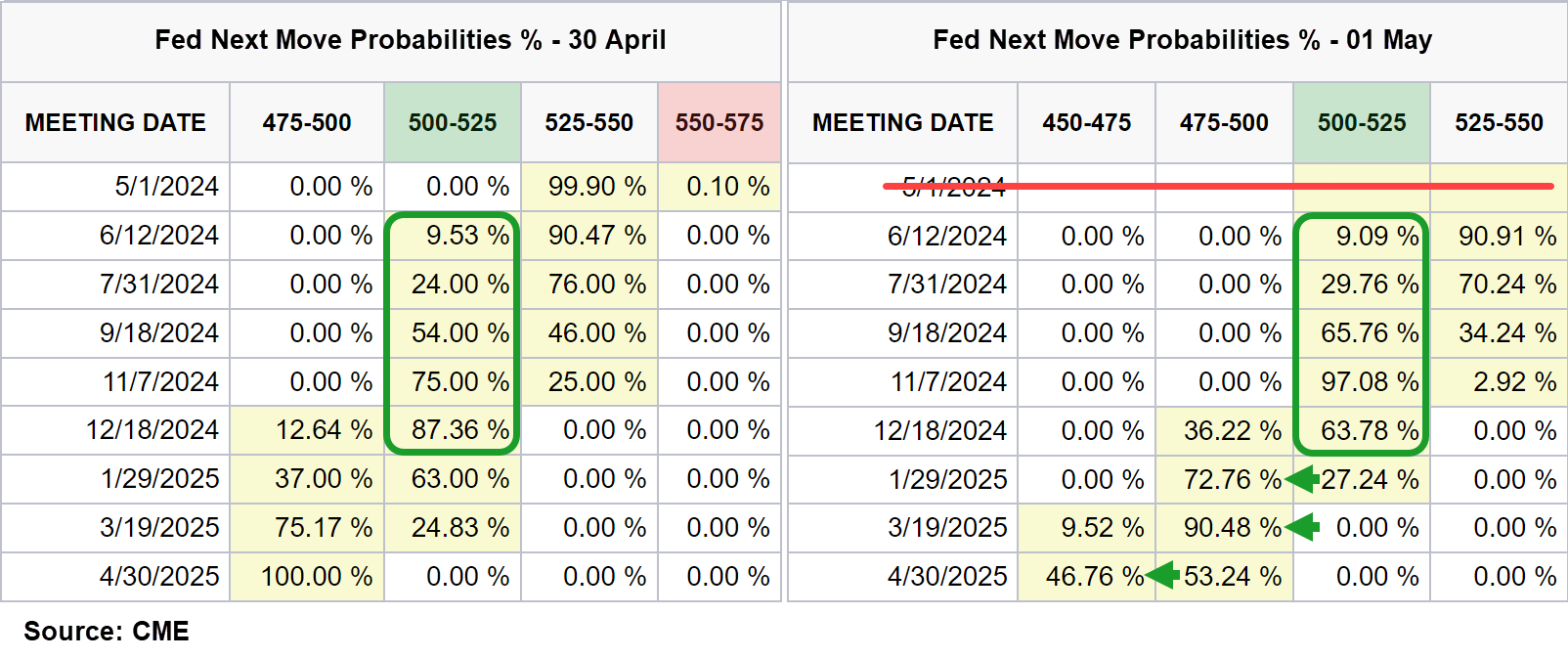The height and width of the screenshot is (659, 1568).
Task: Click the 450-475 column header
Action: point(1086,122)
